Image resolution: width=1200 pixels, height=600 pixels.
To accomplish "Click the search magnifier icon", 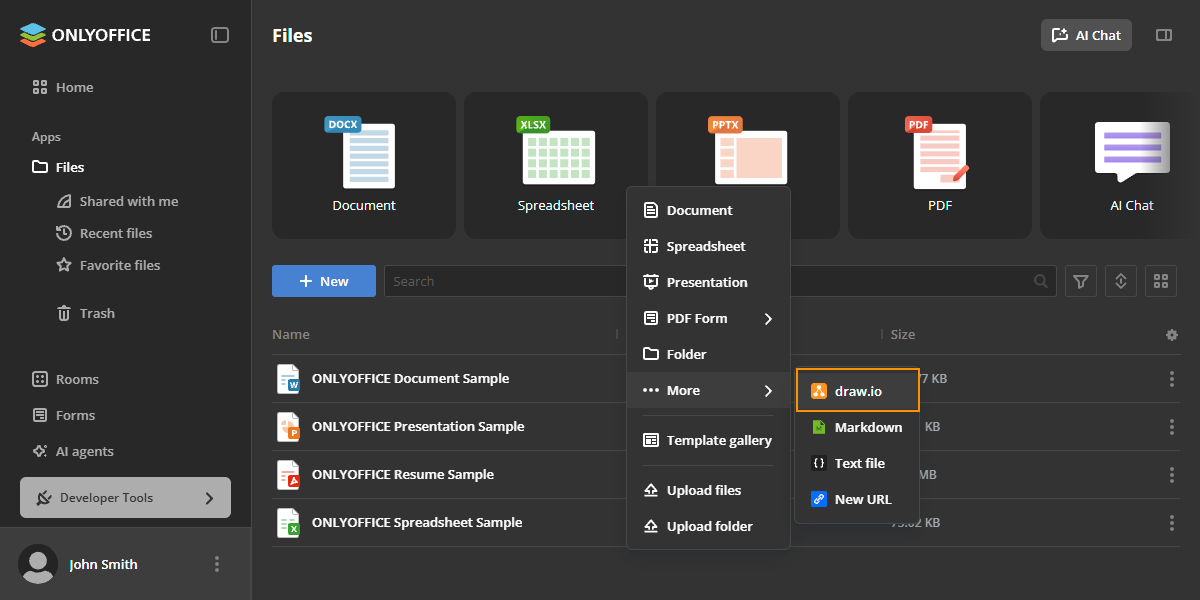I will click(1042, 282).
